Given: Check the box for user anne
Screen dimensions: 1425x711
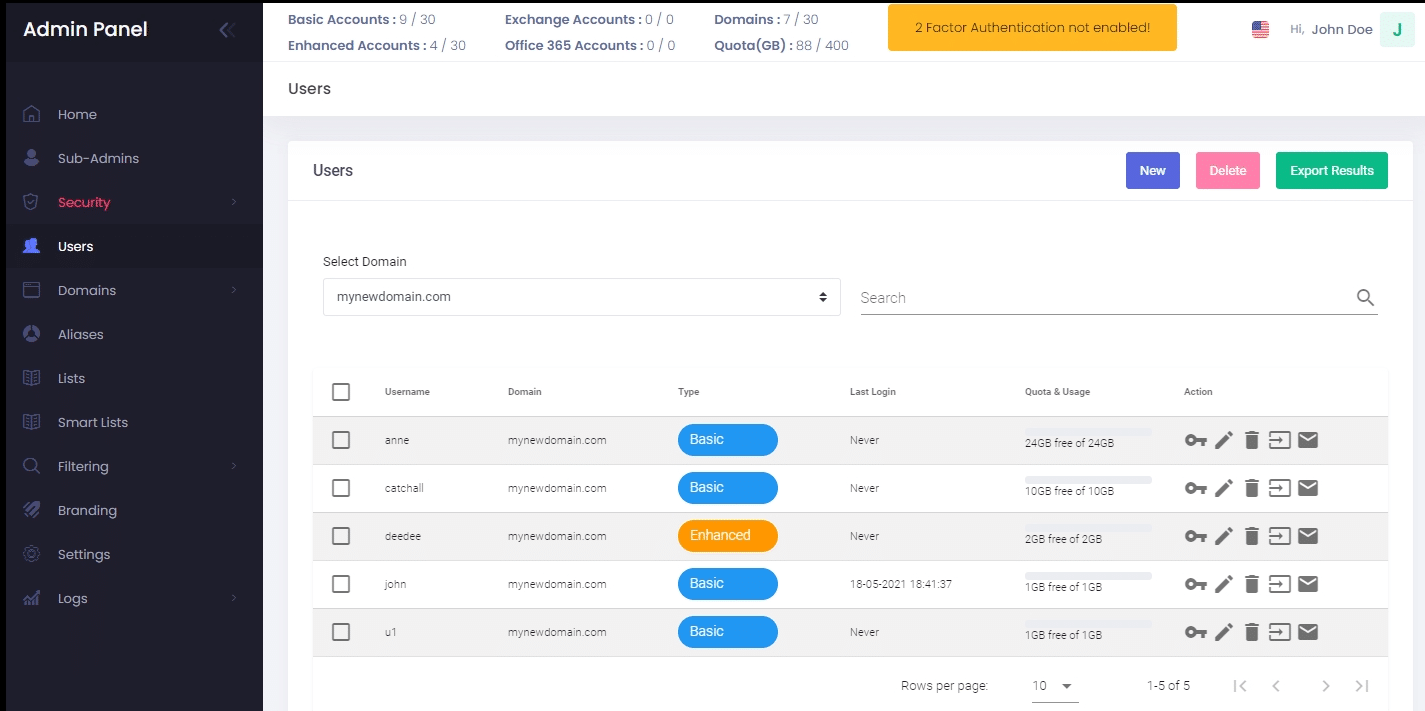Looking at the screenshot, I should 341,440.
